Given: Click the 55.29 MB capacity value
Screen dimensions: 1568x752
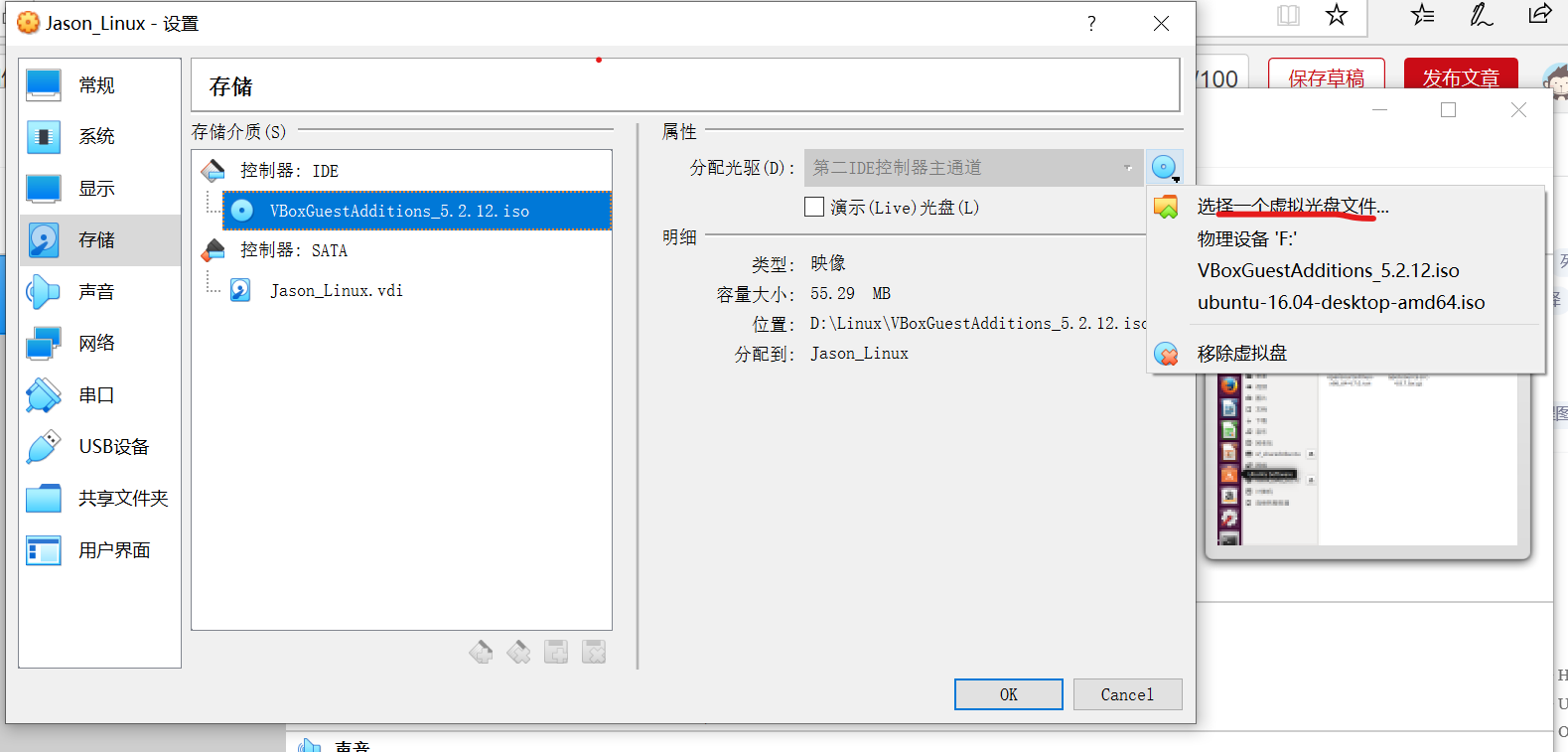Looking at the screenshot, I should 851,294.
